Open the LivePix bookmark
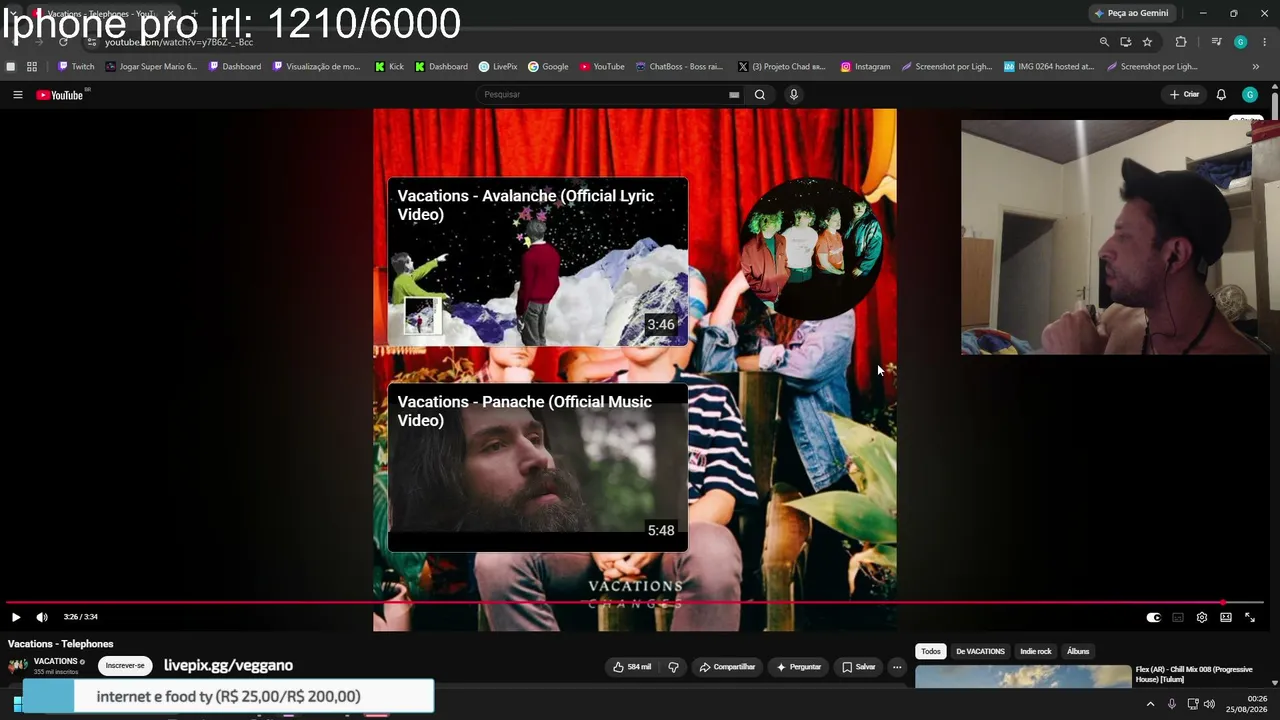 [x=498, y=67]
